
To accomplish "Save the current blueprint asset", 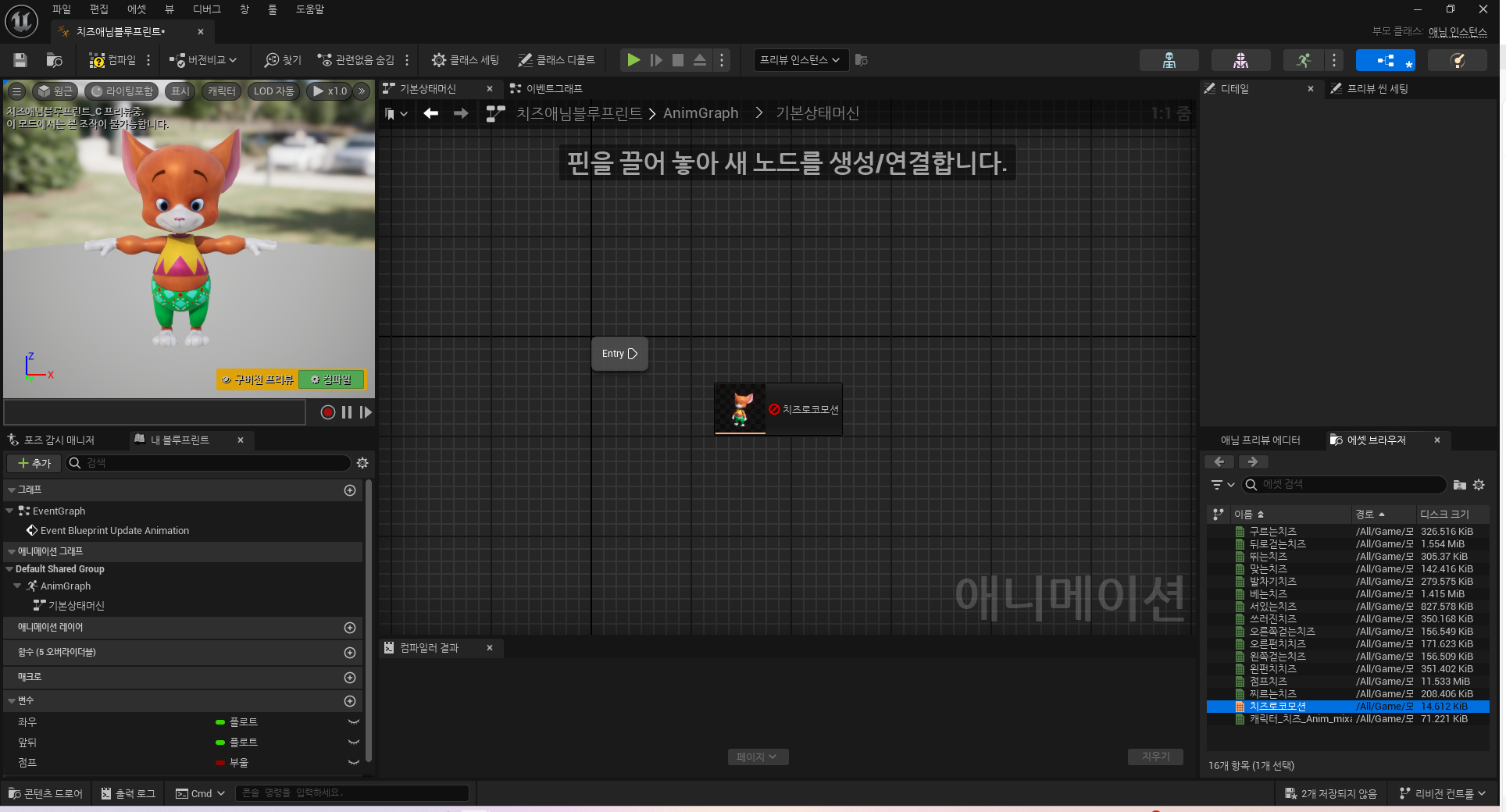I will coord(20,60).
